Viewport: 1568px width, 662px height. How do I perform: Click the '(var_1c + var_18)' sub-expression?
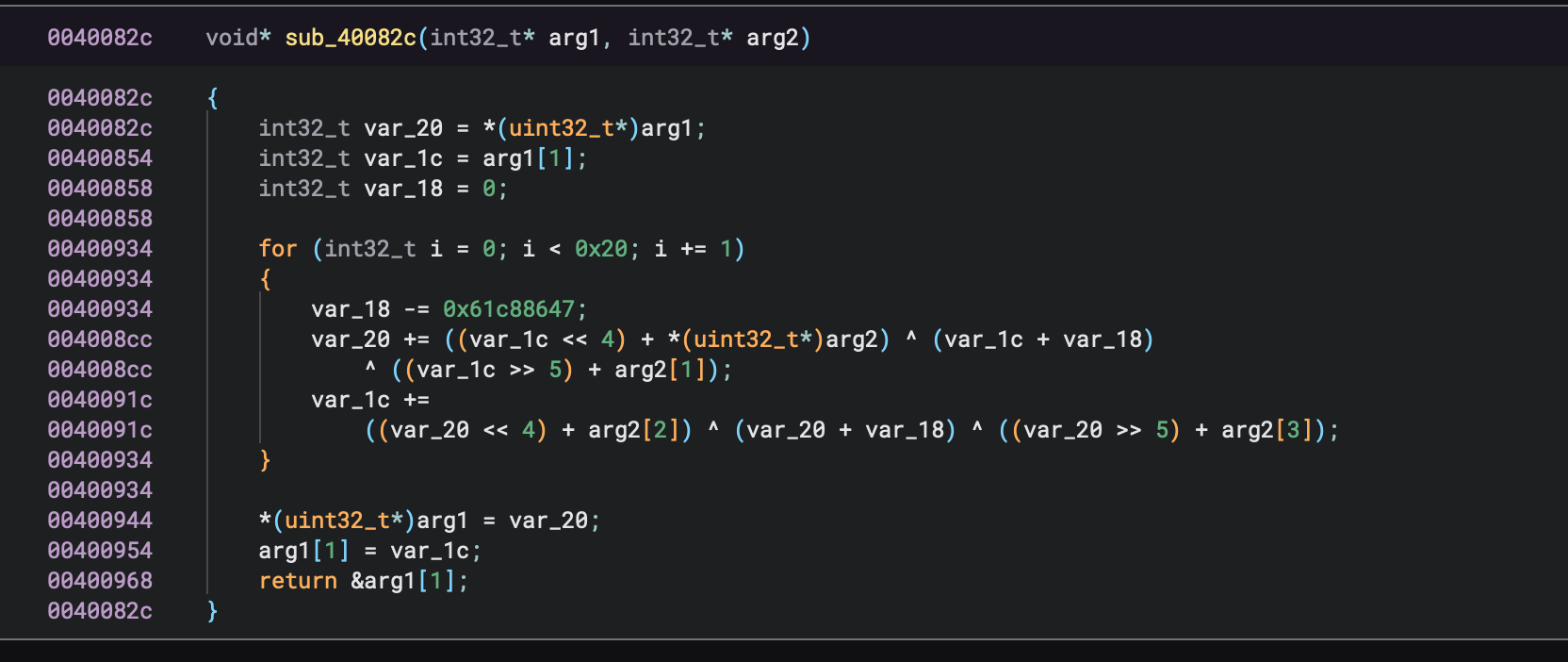1043,339
